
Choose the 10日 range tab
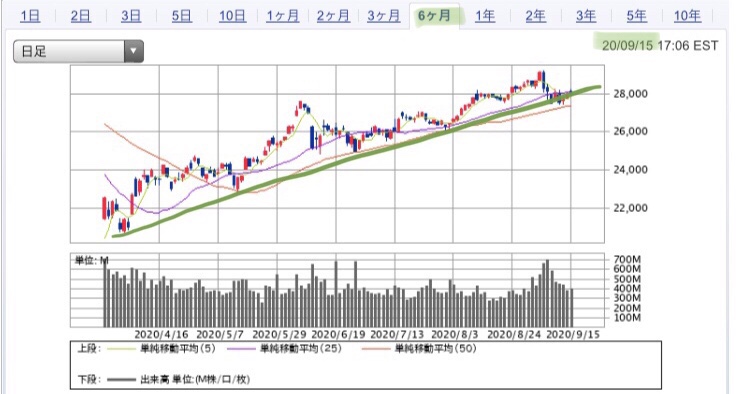(x=232, y=16)
